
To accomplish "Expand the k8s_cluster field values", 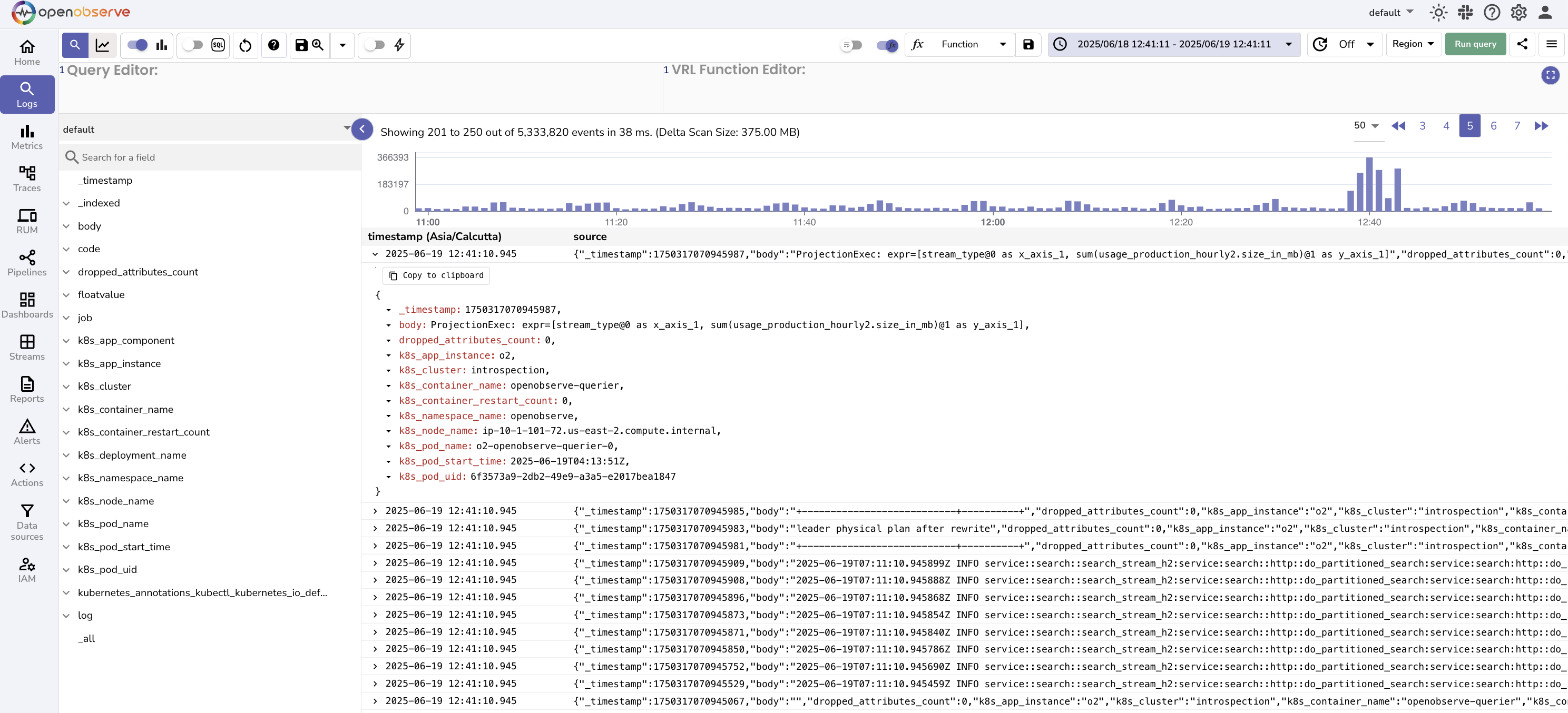I will tap(66, 387).
